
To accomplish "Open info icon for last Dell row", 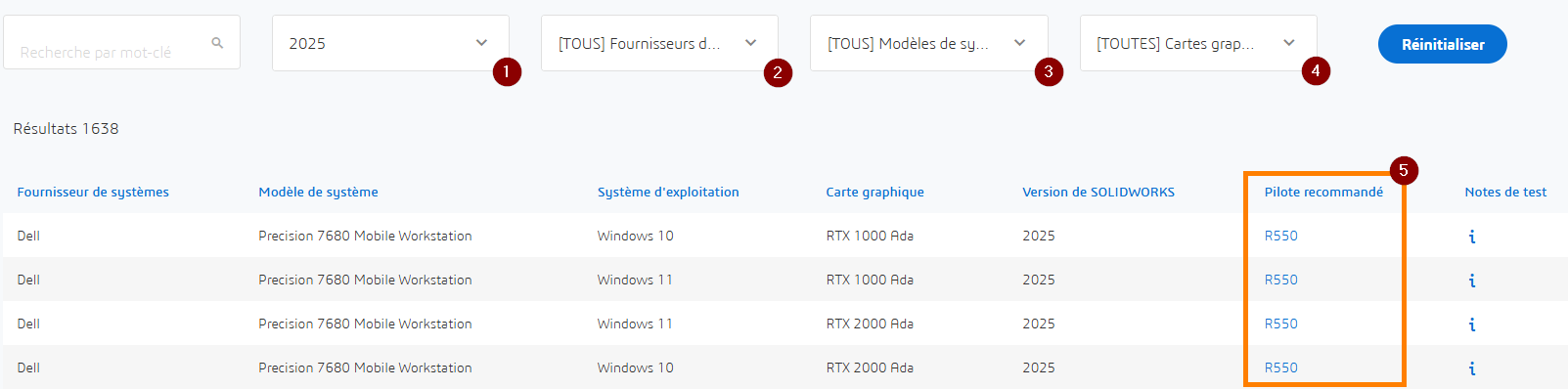I will tap(1472, 368).
